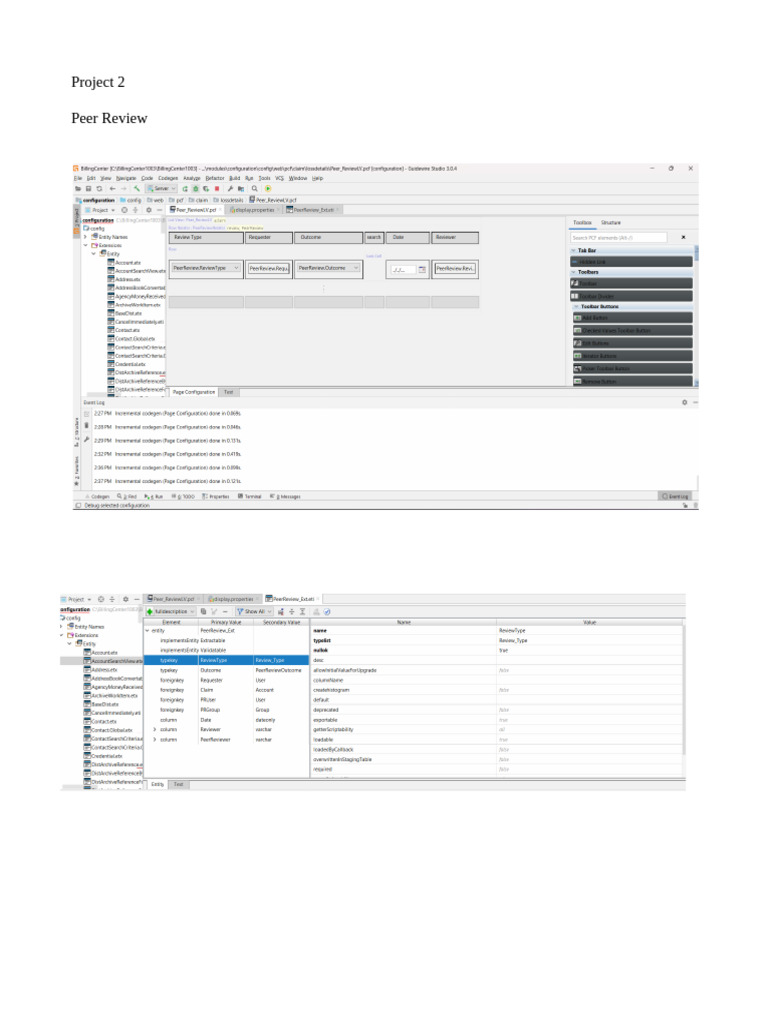Image resolution: width=768 pixels, height=1024 pixels.
Task: Expand the Reviewer column row
Action: (x=155, y=729)
